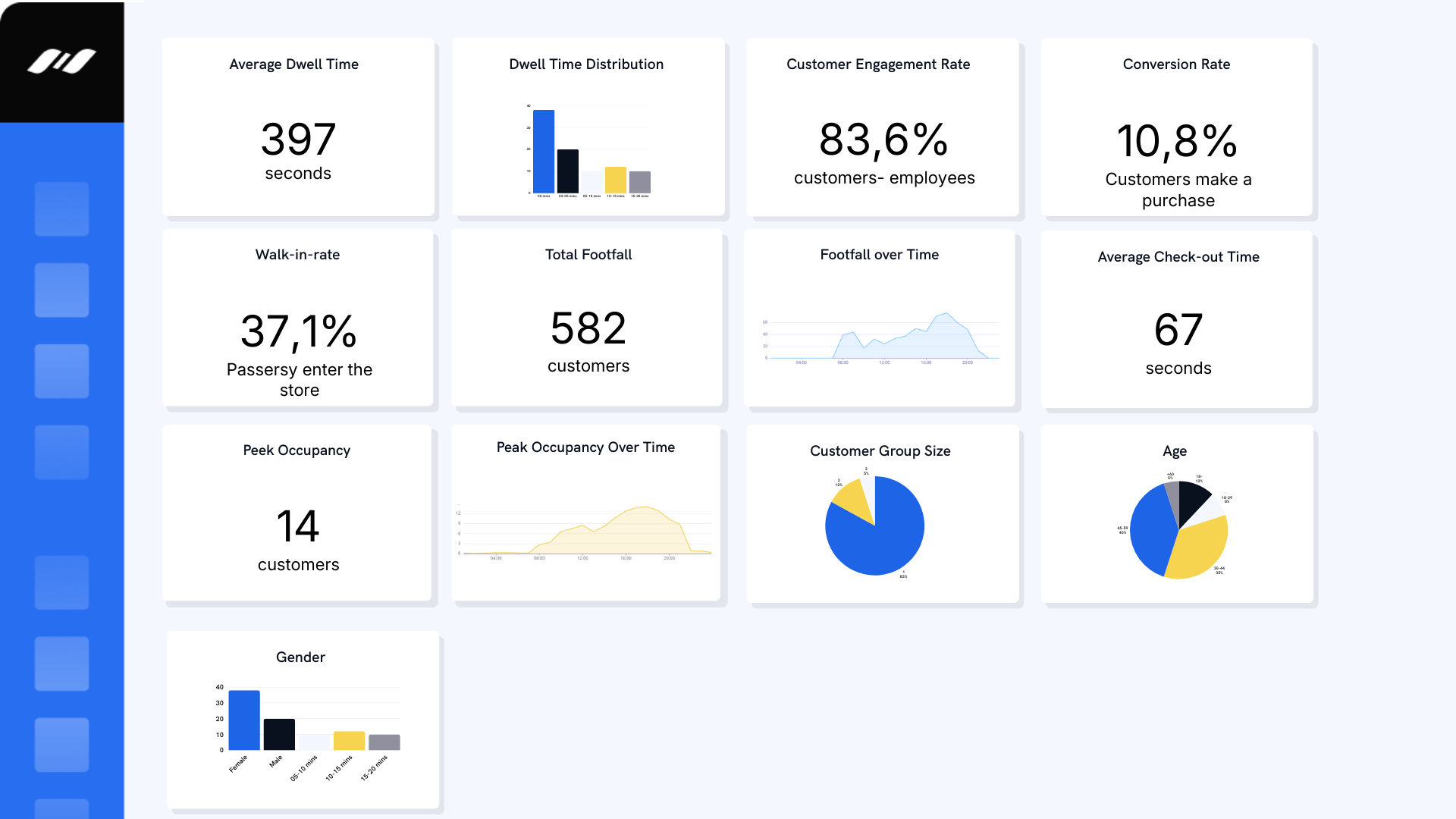Click the Walk-in-rate 37,1% value

299,331
